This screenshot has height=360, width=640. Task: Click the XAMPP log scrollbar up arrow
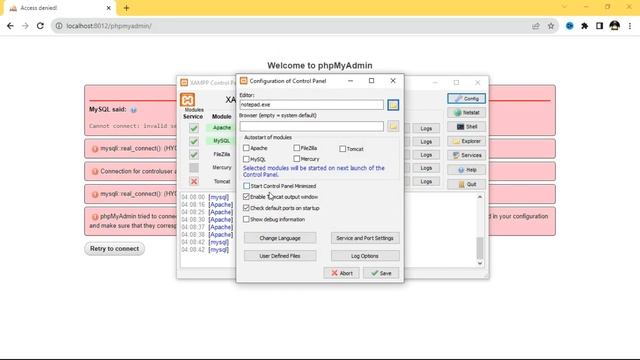click(x=480, y=197)
